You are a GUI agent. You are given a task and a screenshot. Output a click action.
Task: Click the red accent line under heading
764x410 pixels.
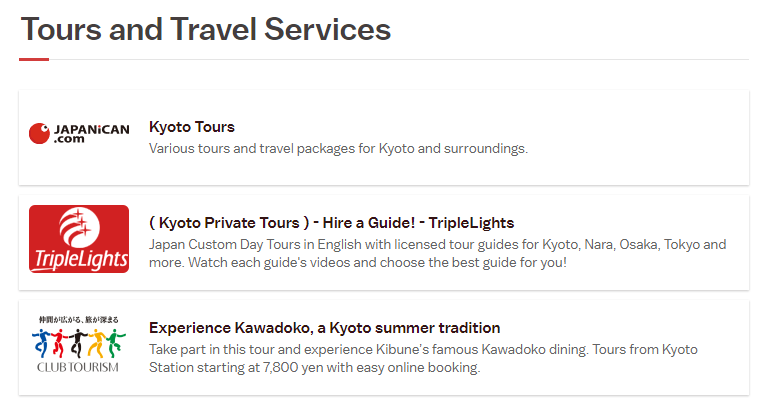[x=34, y=59]
